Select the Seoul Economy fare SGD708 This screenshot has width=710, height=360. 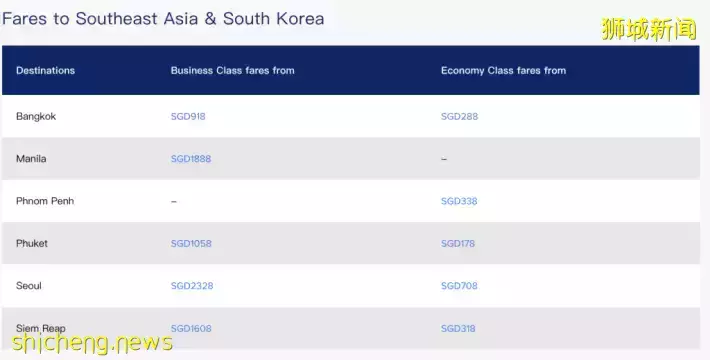(x=459, y=286)
